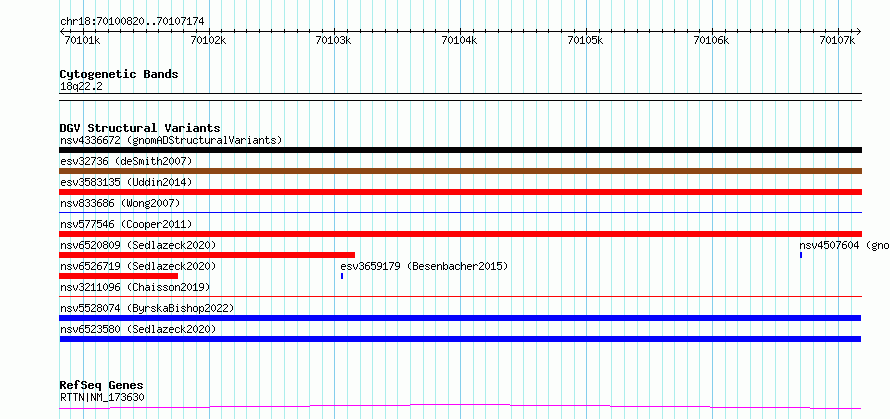This screenshot has height=419, width=890.
Task: Click the right arrow of the ruler
Action: tap(858, 31)
